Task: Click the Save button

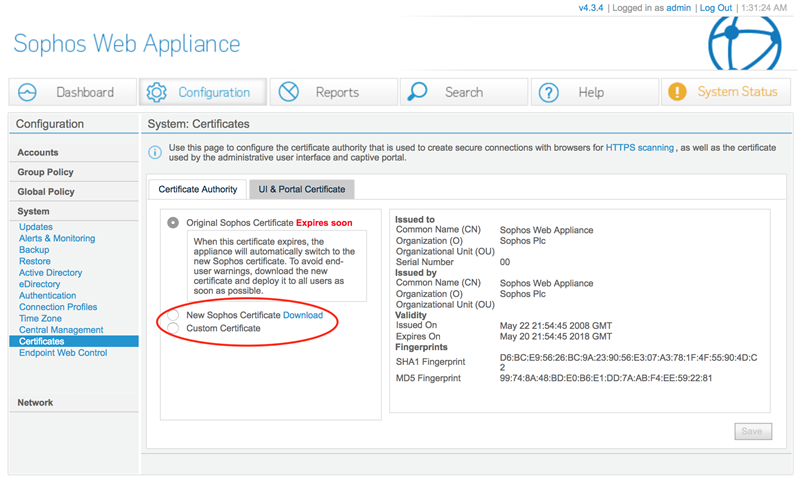Action: click(x=753, y=431)
